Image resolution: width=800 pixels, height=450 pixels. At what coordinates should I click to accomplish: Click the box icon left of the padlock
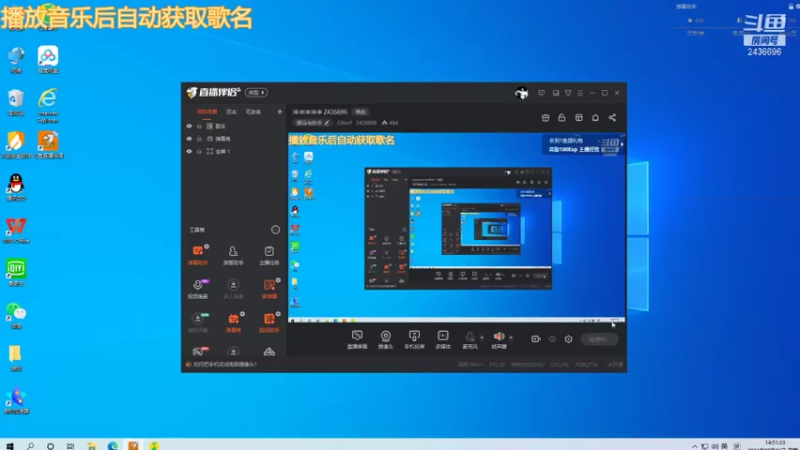pos(545,118)
